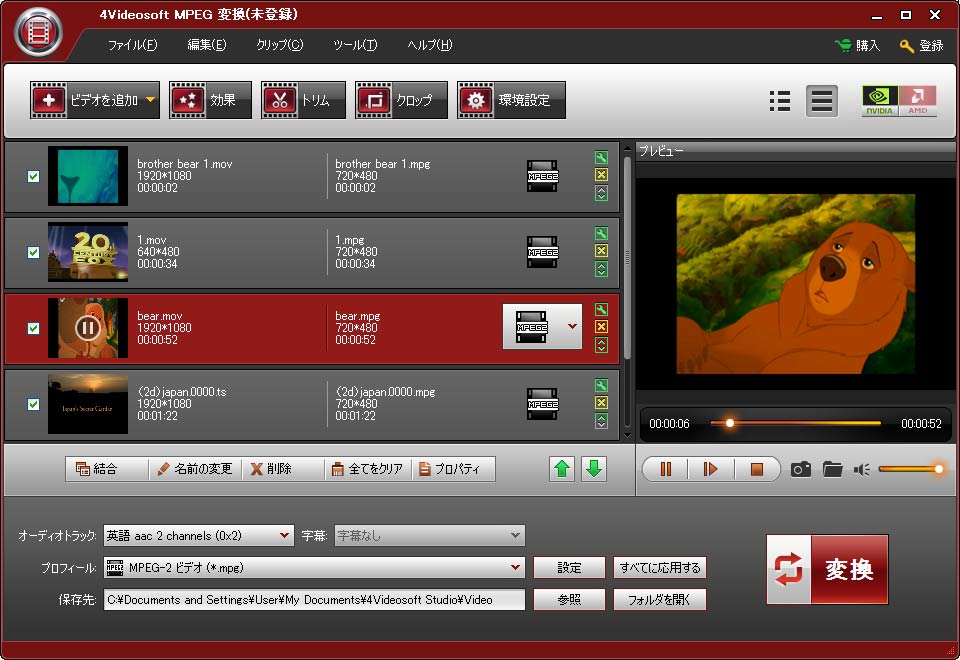Take a snapshot with the camera icon
This screenshot has height=660, width=960.
(800, 469)
